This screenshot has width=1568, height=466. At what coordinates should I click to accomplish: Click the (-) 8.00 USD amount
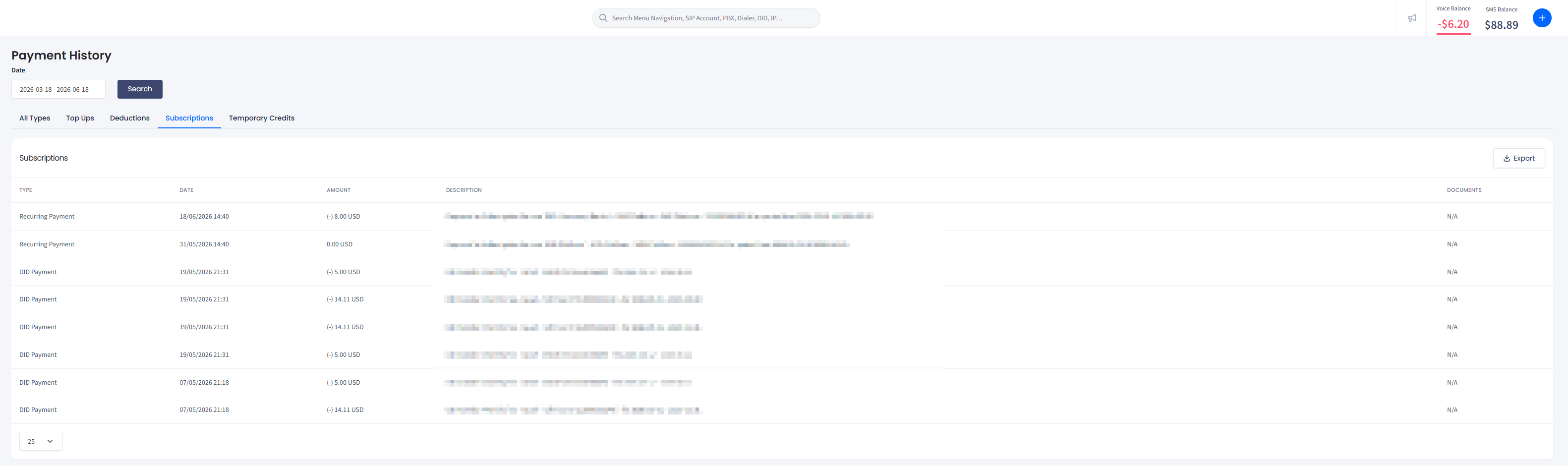click(x=344, y=217)
